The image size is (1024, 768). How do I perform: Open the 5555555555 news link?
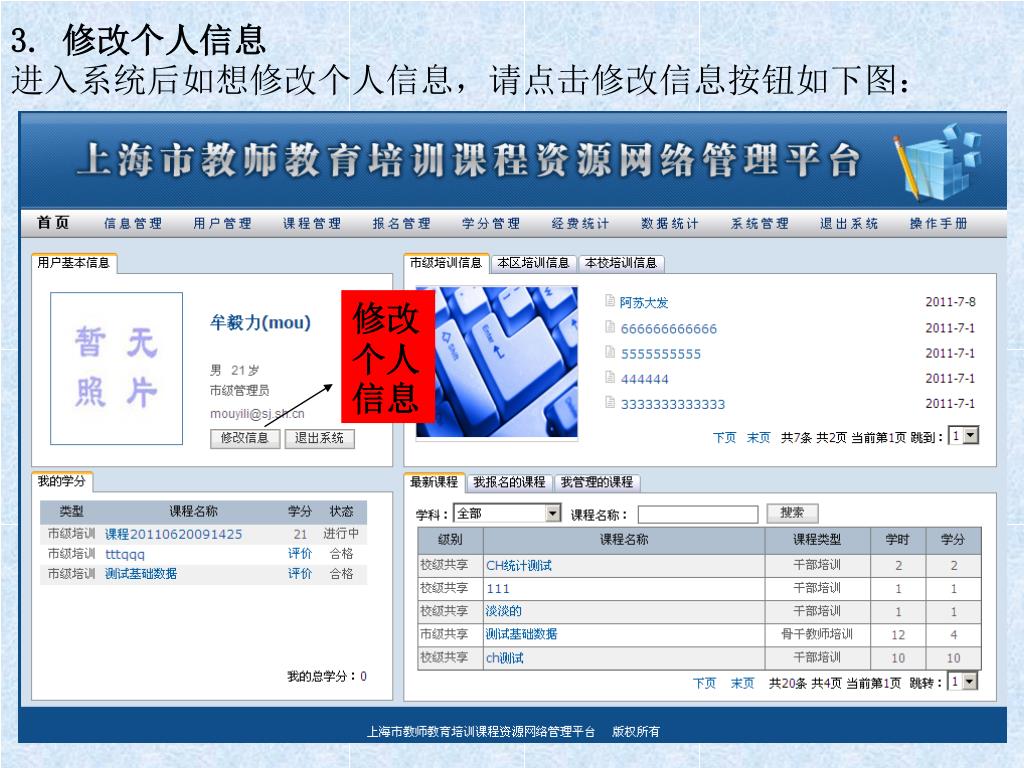pyautogui.click(x=661, y=354)
